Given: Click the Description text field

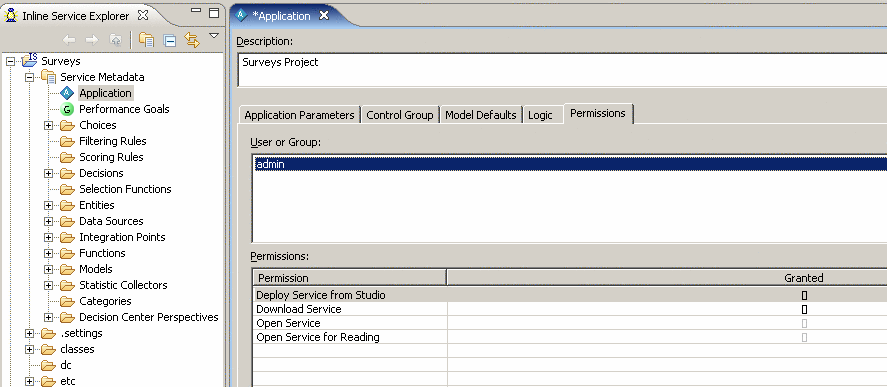Looking at the screenshot, I should coord(562,70).
